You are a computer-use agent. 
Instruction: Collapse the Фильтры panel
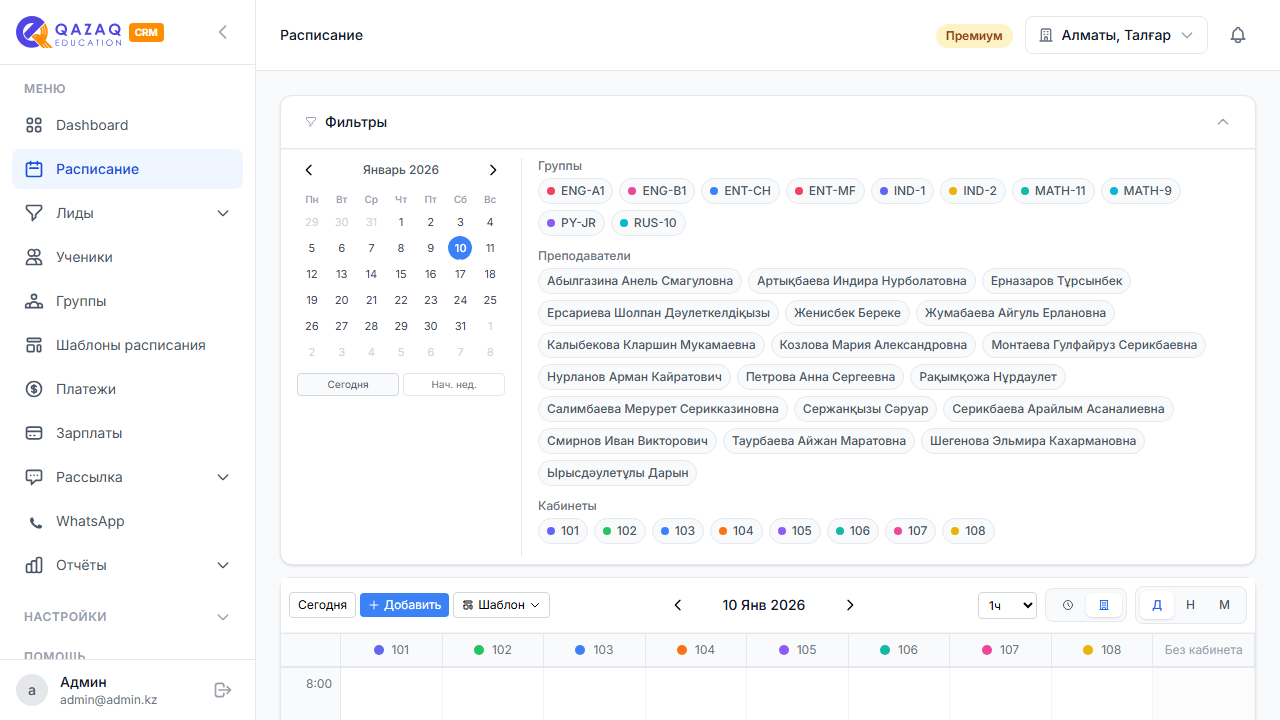[x=1222, y=122]
